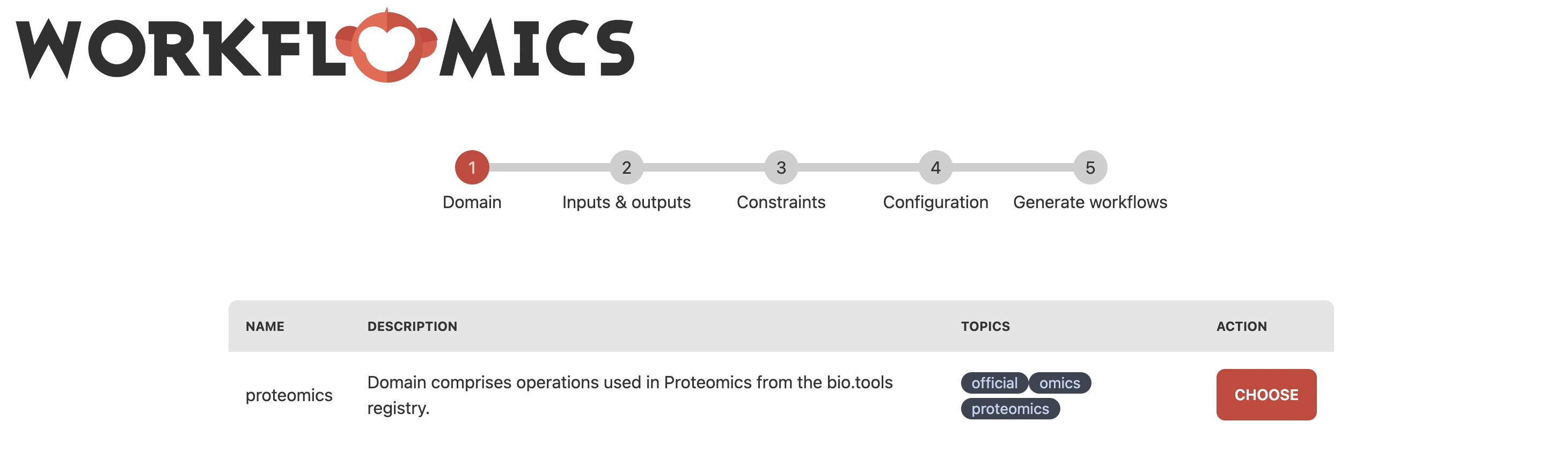Click the Domain step label

pyautogui.click(x=472, y=202)
